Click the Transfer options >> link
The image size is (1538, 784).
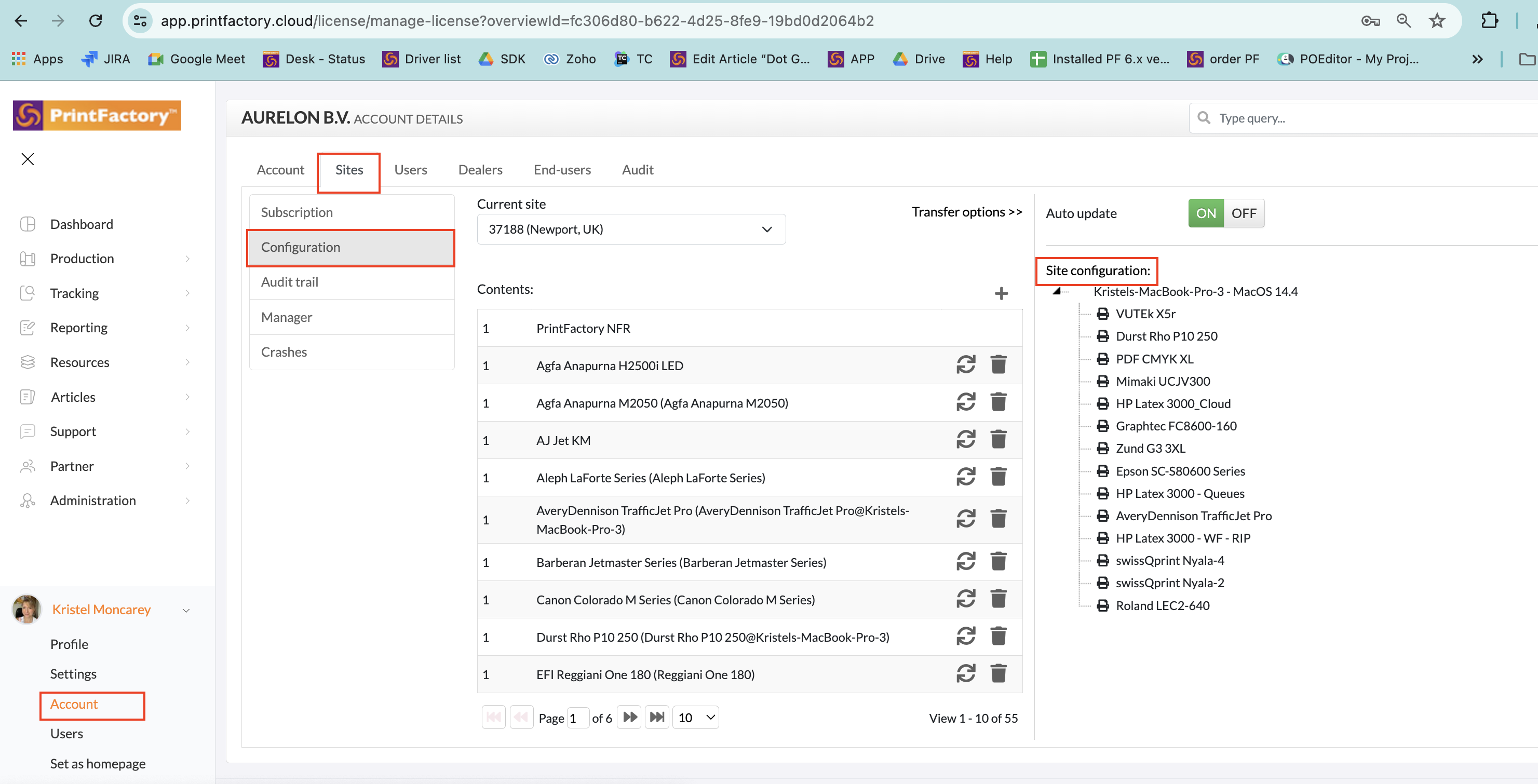[967, 212]
